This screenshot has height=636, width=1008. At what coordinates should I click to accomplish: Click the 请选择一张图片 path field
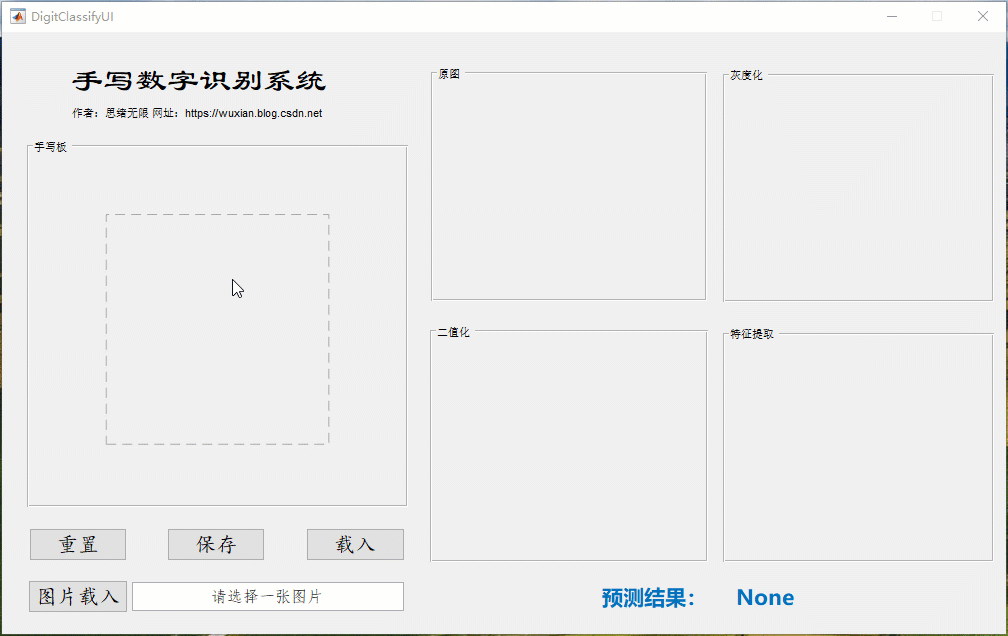[x=268, y=597]
